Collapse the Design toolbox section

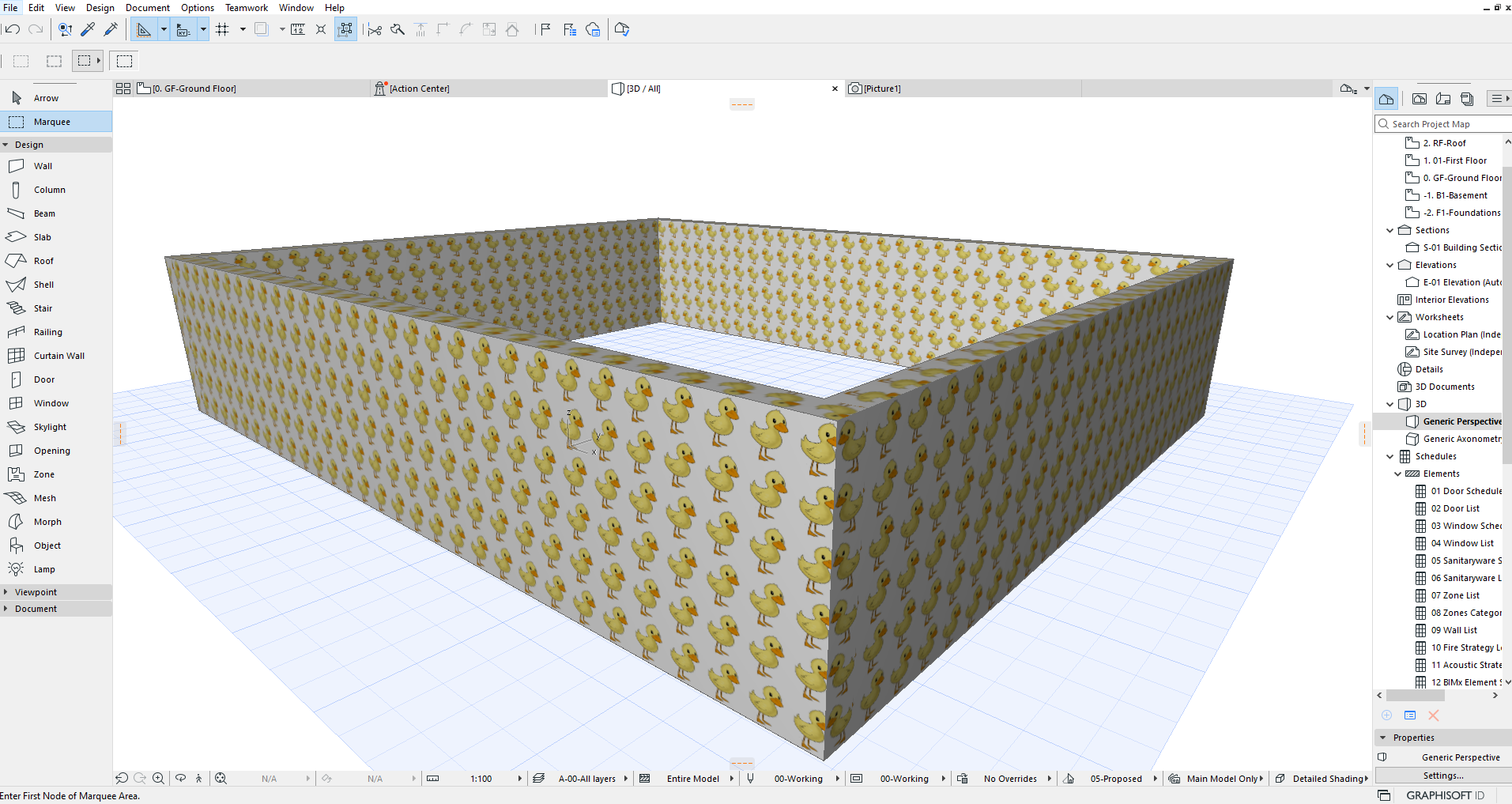click(6, 145)
